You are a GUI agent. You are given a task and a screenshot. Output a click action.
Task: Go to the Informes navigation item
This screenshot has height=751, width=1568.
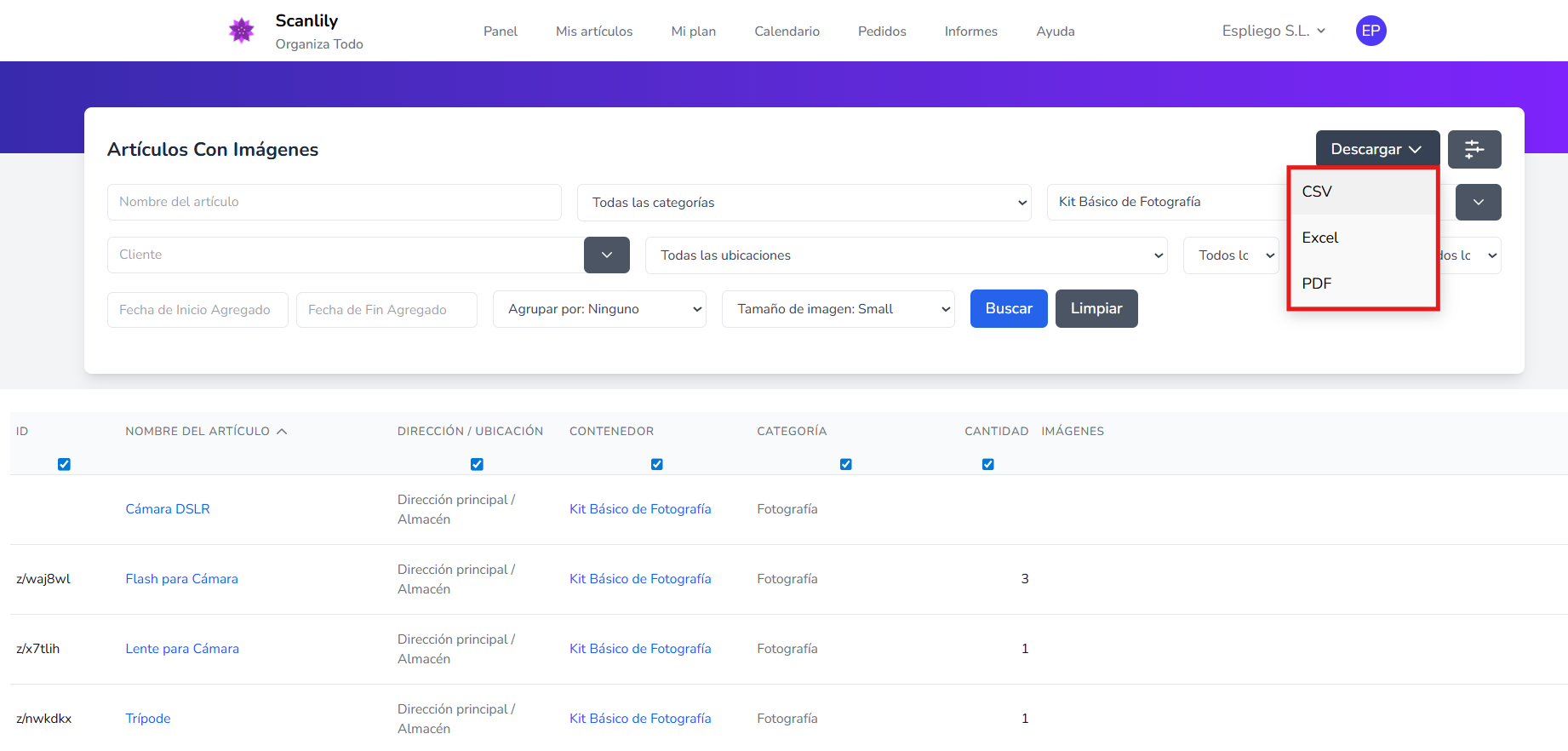click(x=970, y=32)
